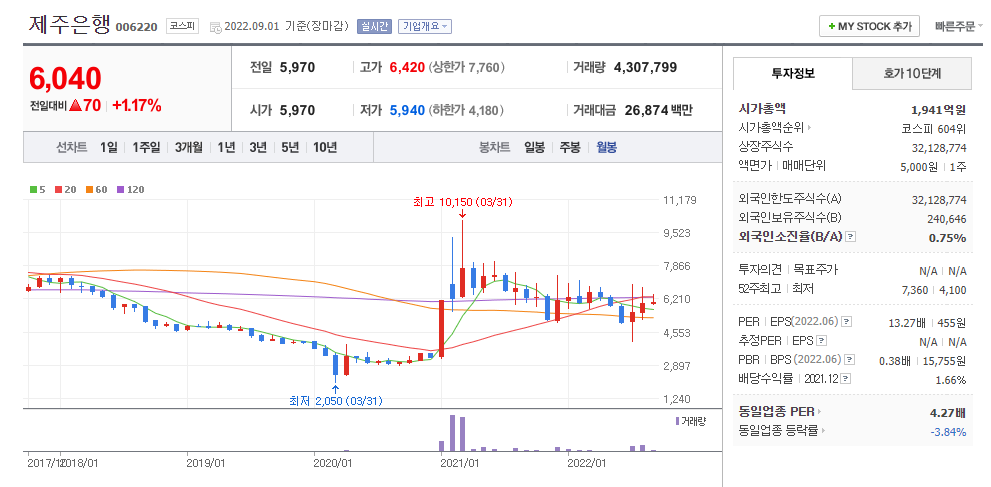
Task: Click the purple 120-day average legend marker
Action: click(x=120, y=189)
